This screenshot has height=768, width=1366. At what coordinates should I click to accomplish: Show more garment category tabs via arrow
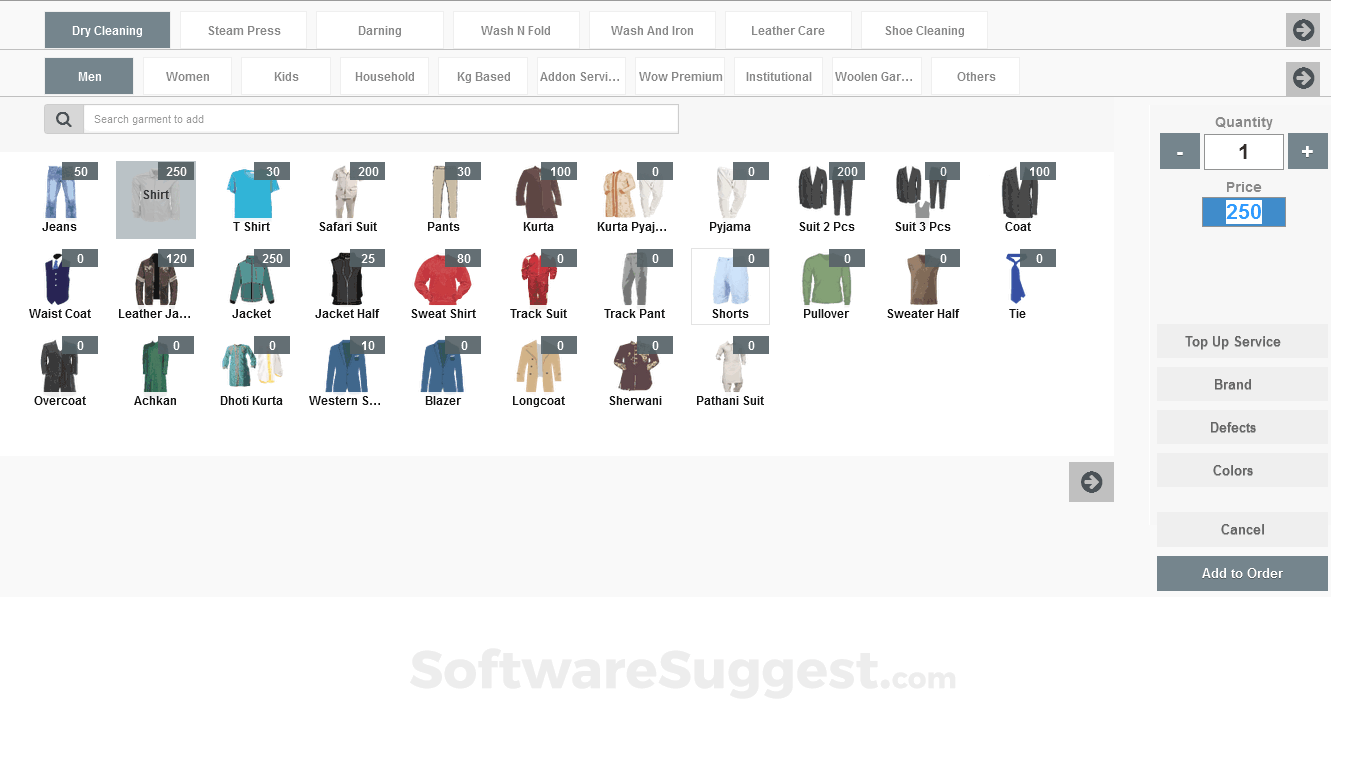coord(1302,78)
